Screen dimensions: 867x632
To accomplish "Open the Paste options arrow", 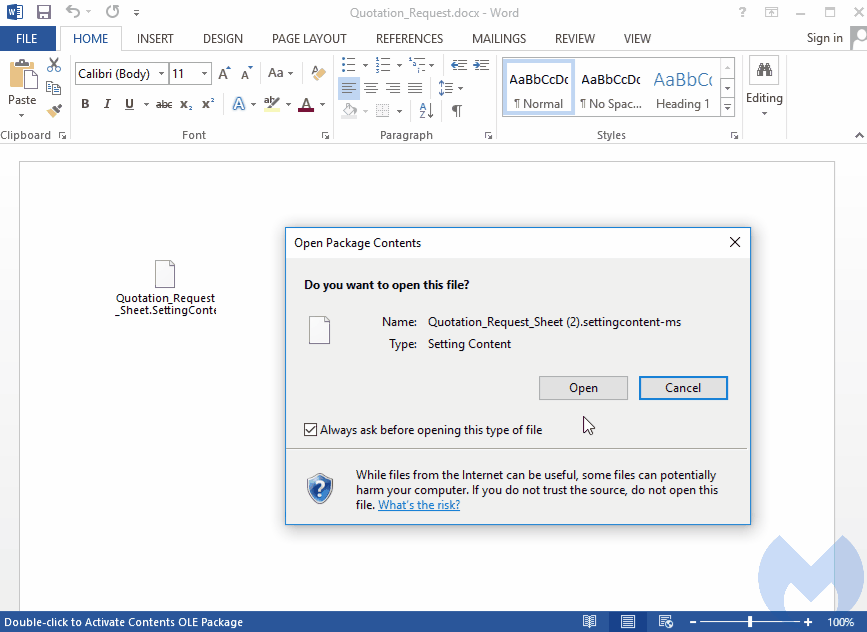I will 22,116.
